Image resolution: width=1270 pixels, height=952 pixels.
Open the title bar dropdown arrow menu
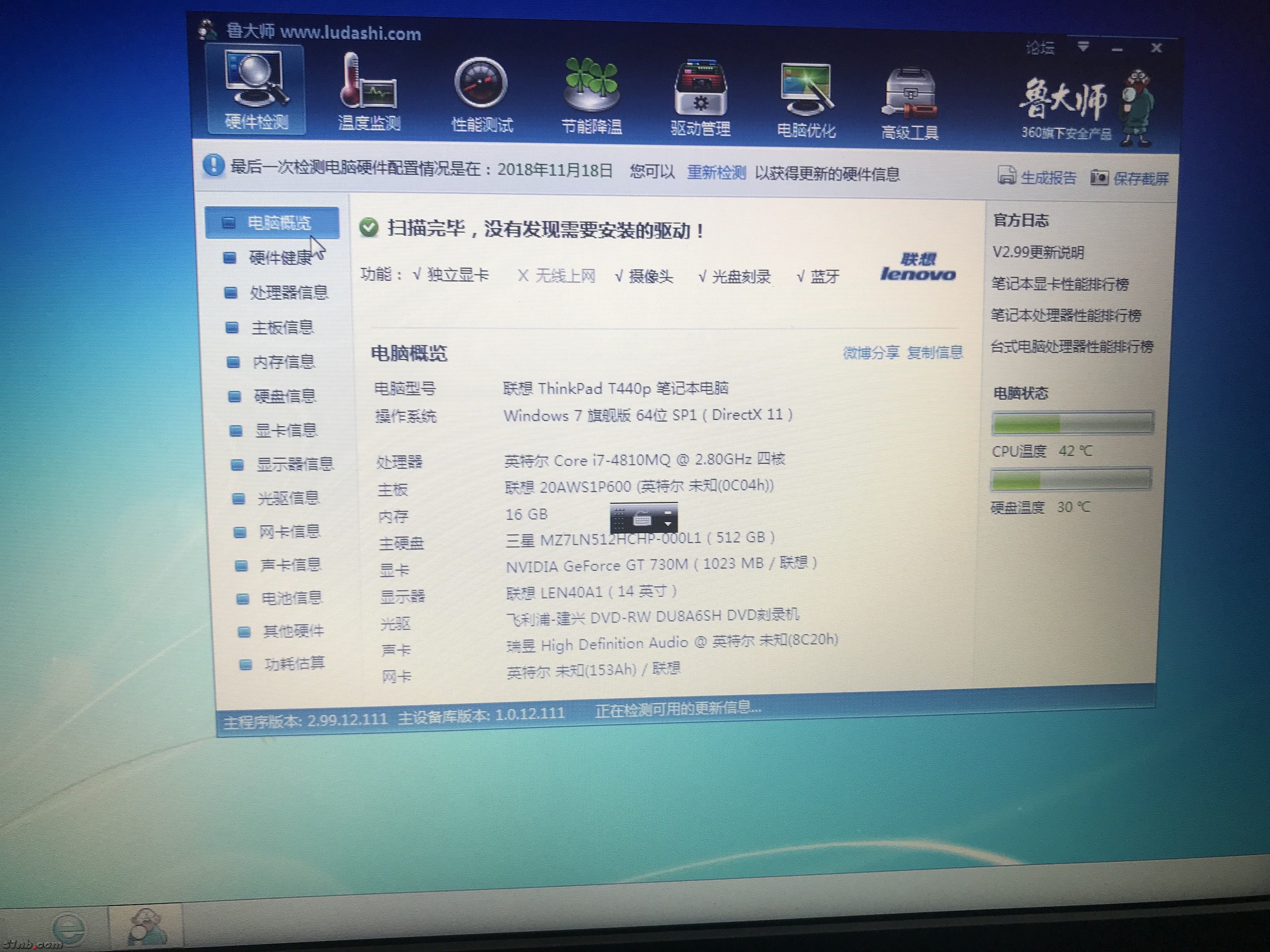click(x=1084, y=46)
